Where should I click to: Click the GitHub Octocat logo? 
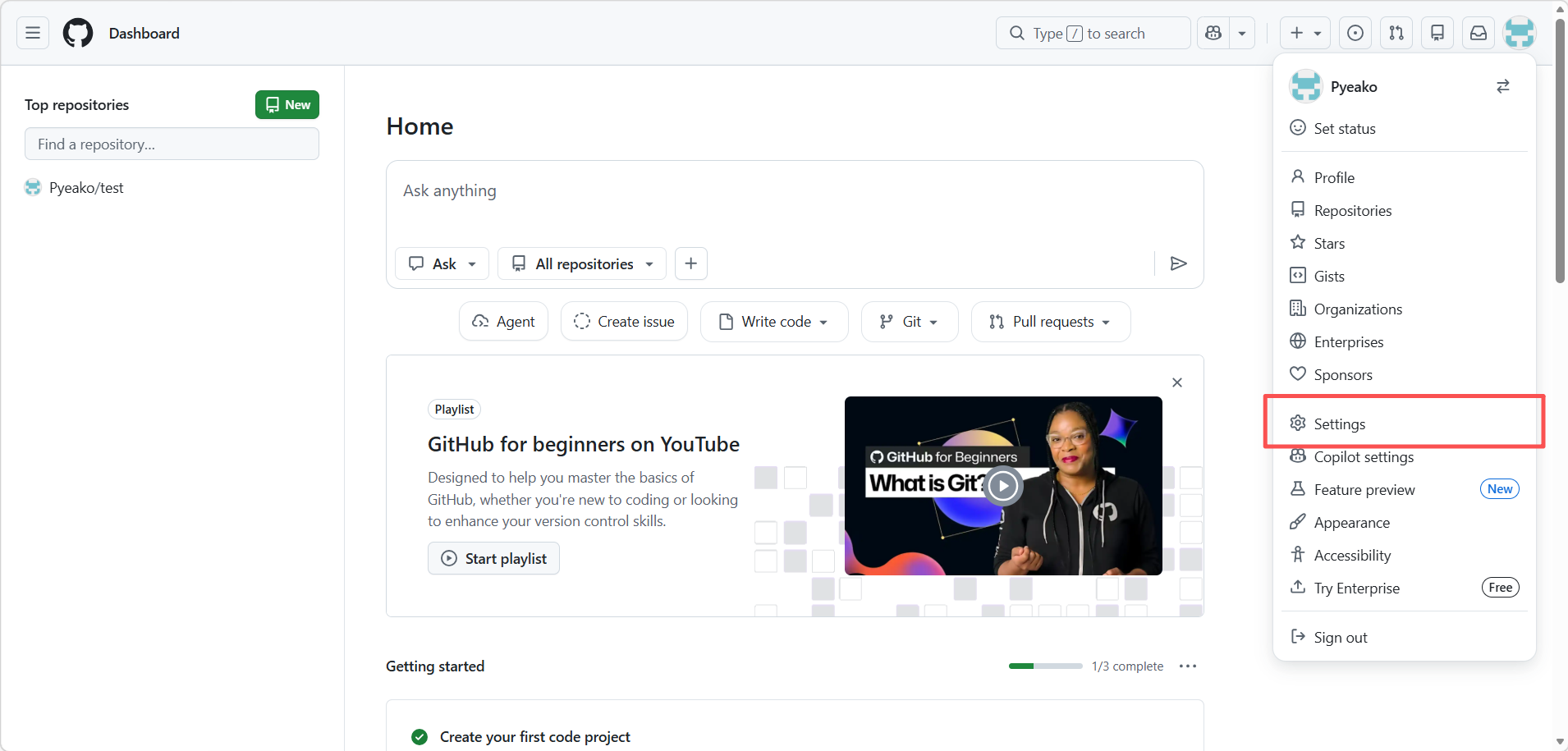[x=78, y=33]
